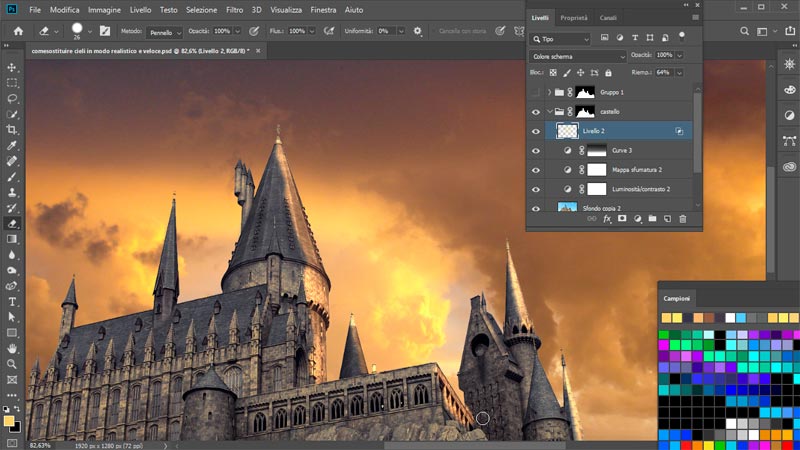The height and width of the screenshot is (450, 800).
Task: Toggle lock transparent pixels icon
Action: (x=553, y=73)
